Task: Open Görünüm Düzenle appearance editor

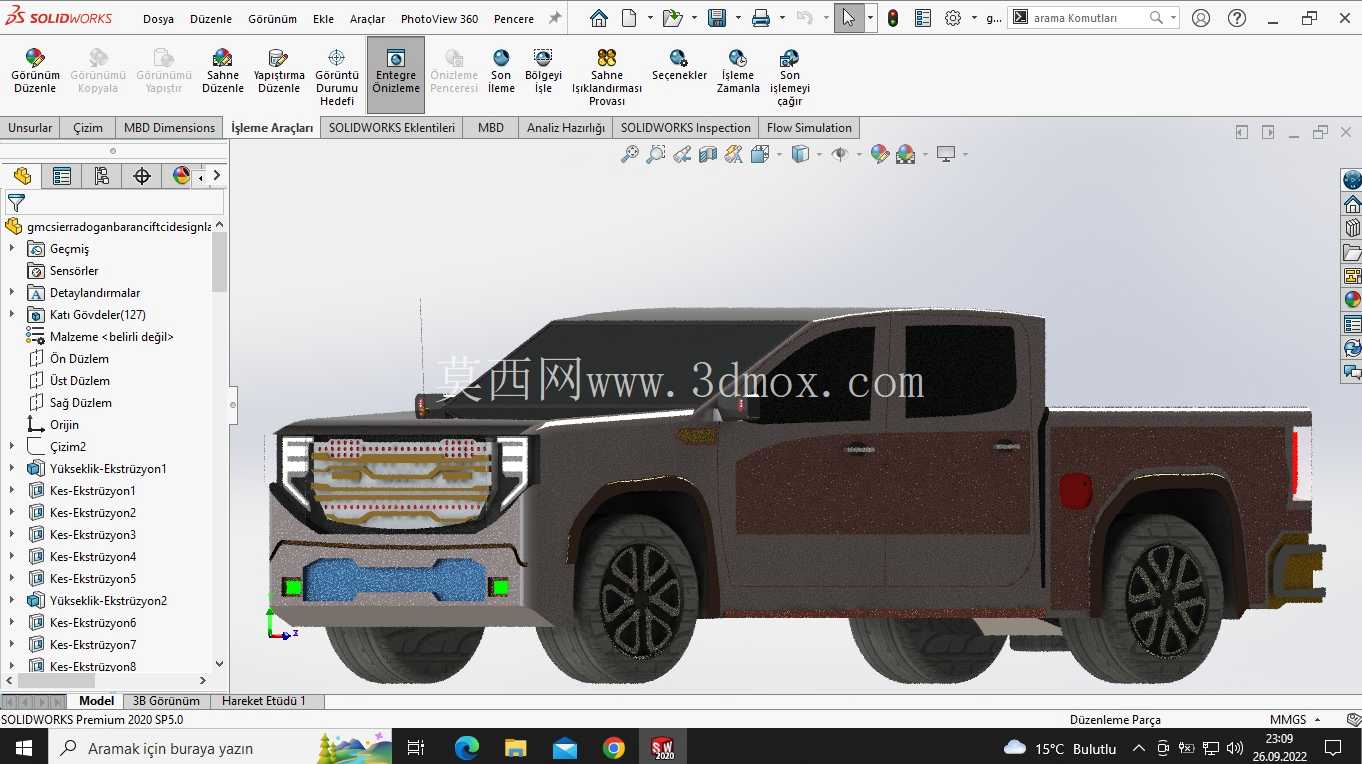Action: (35, 71)
